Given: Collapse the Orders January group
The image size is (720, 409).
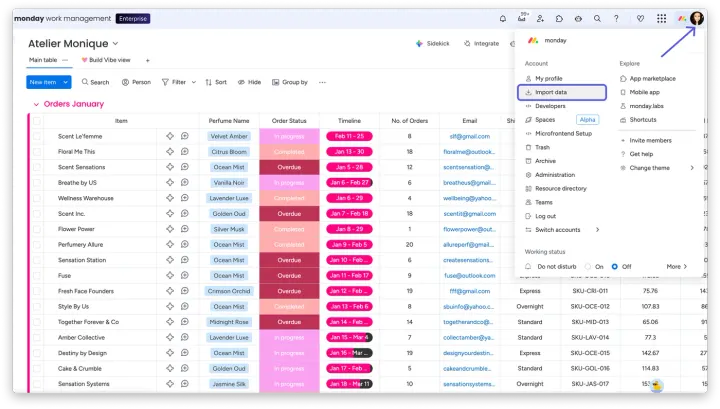Looking at the screenshot, I should (36, 104).
